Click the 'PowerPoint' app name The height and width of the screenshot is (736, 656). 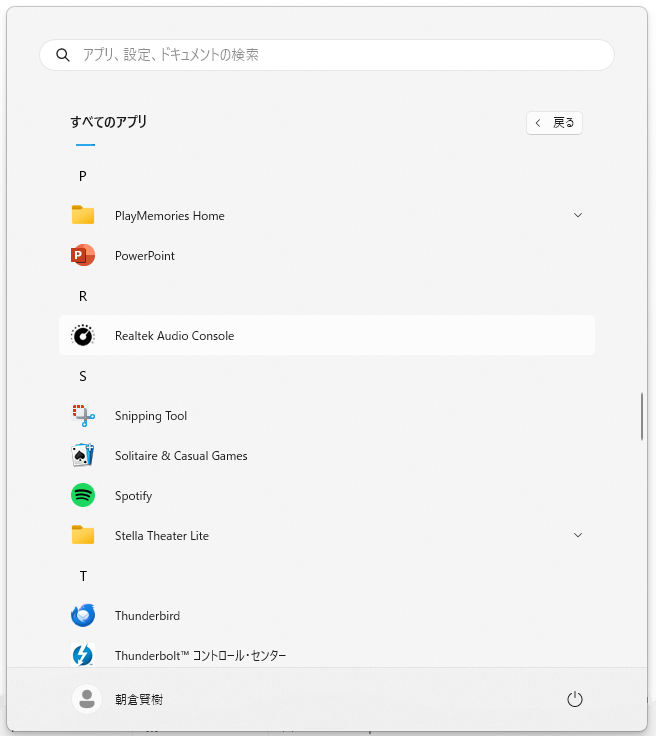click(145, 256)
